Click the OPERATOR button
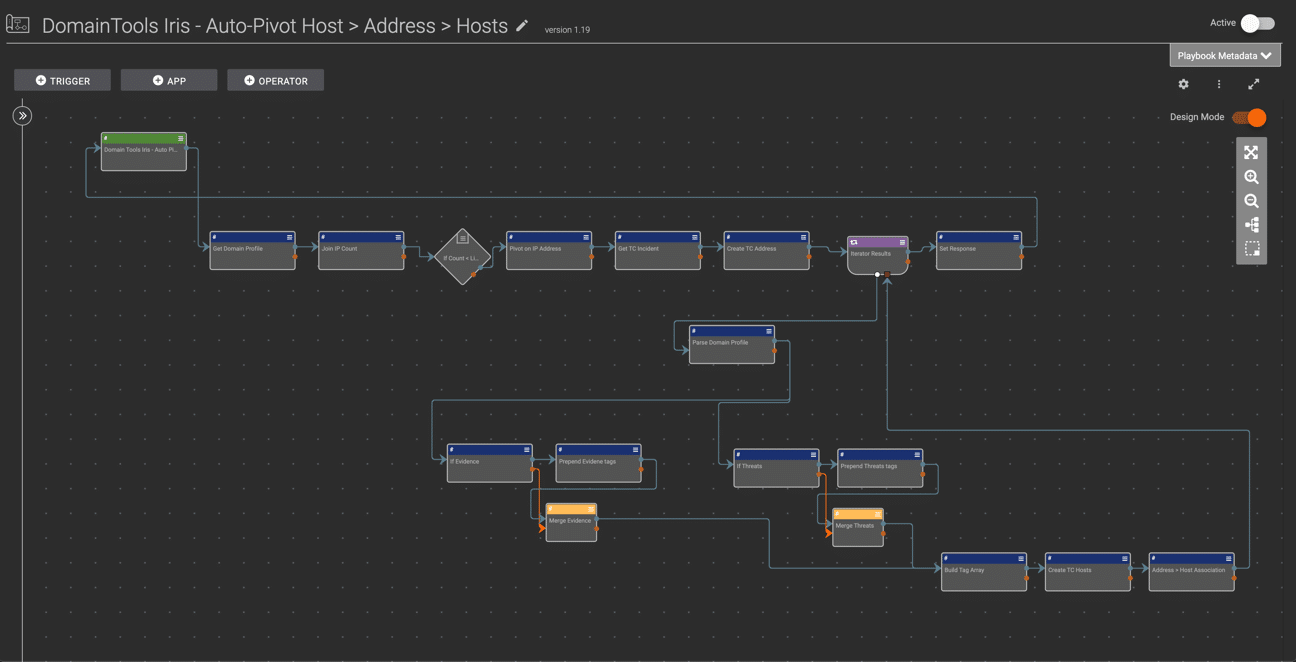The width and height of the screenshot is (1296, 662). point(275,80)
